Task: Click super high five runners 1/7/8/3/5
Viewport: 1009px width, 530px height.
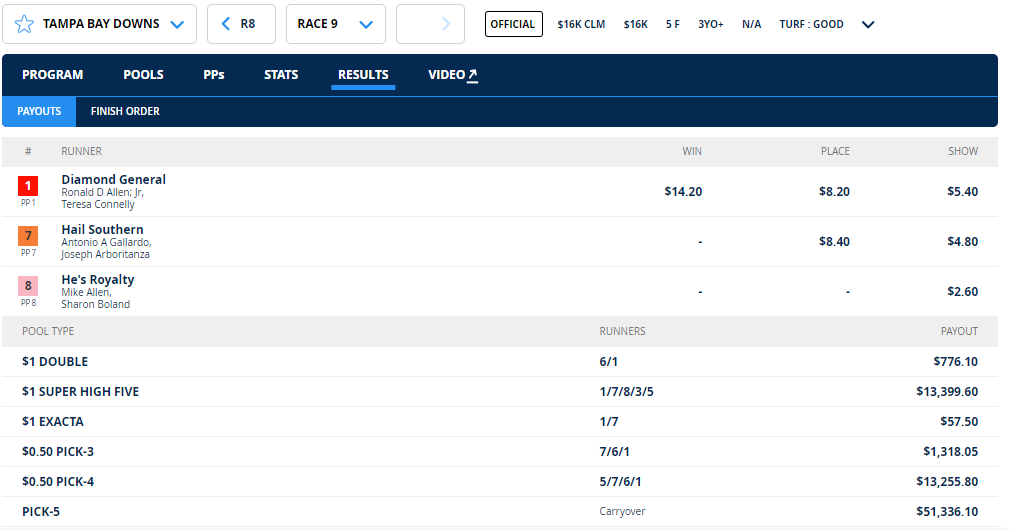Action: click(x=626, y=392)
